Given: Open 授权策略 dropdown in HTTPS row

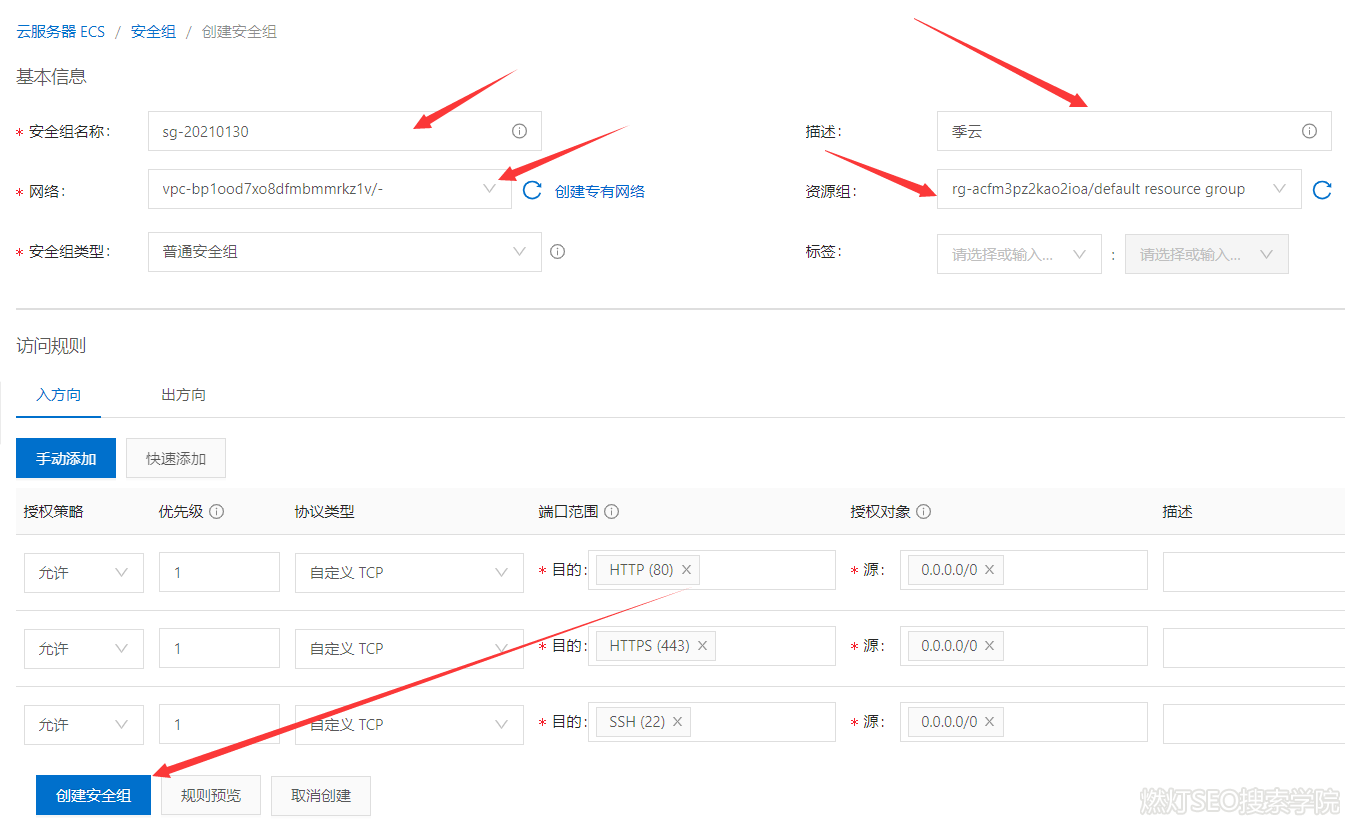Looking at the screenshot, I should (84, 649).
